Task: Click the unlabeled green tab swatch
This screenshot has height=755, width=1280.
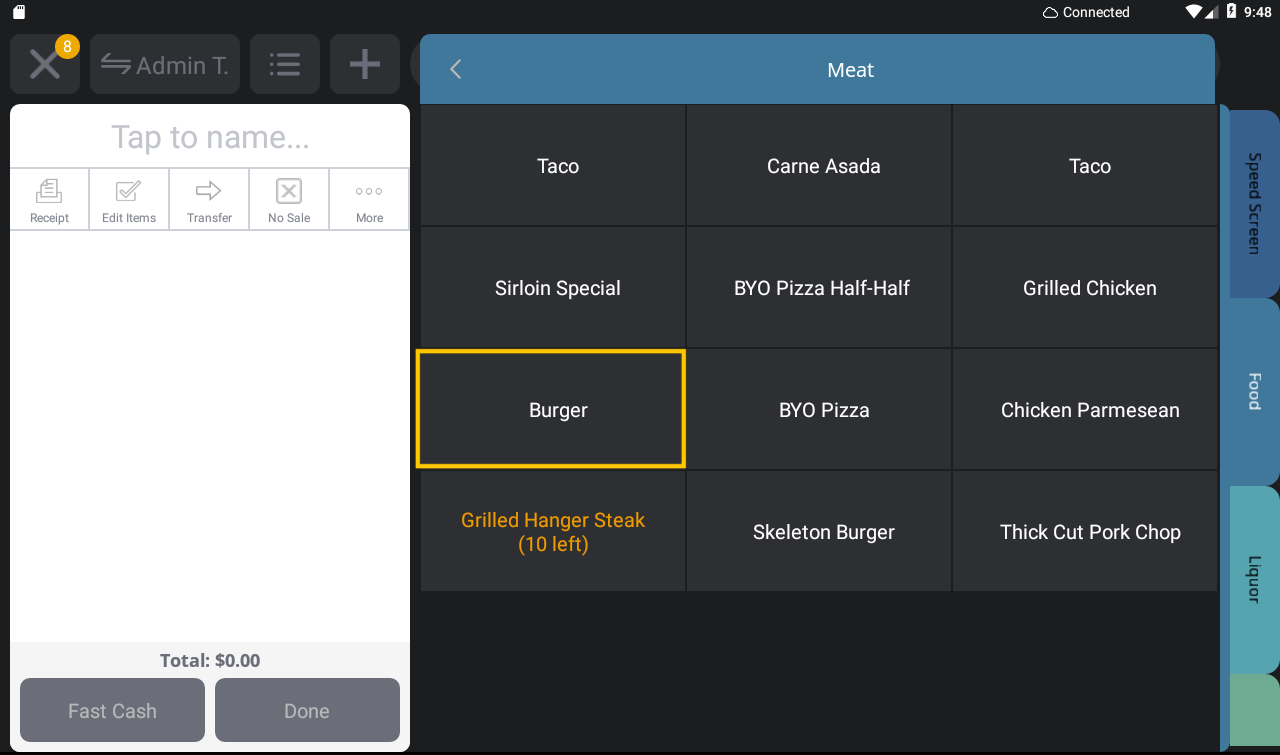Action: pos(1254,710)
